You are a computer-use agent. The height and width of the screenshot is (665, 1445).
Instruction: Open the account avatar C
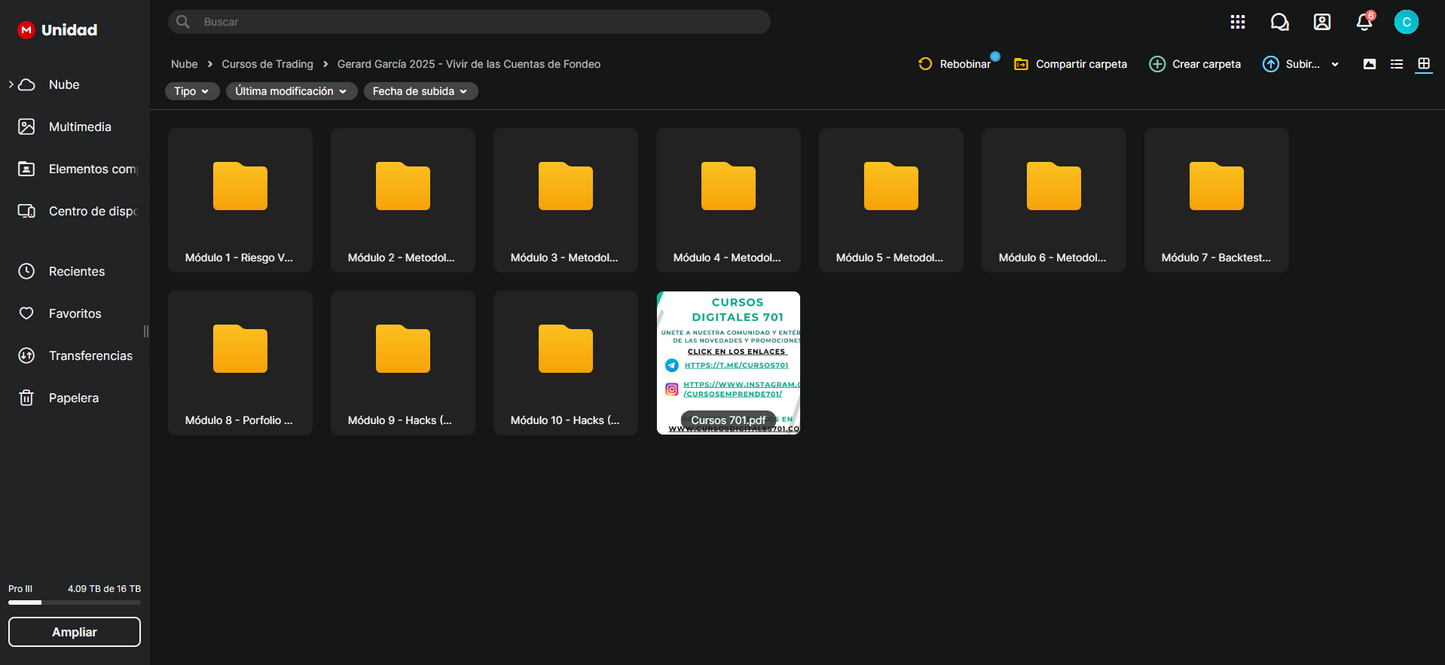tap(1406, 22)
